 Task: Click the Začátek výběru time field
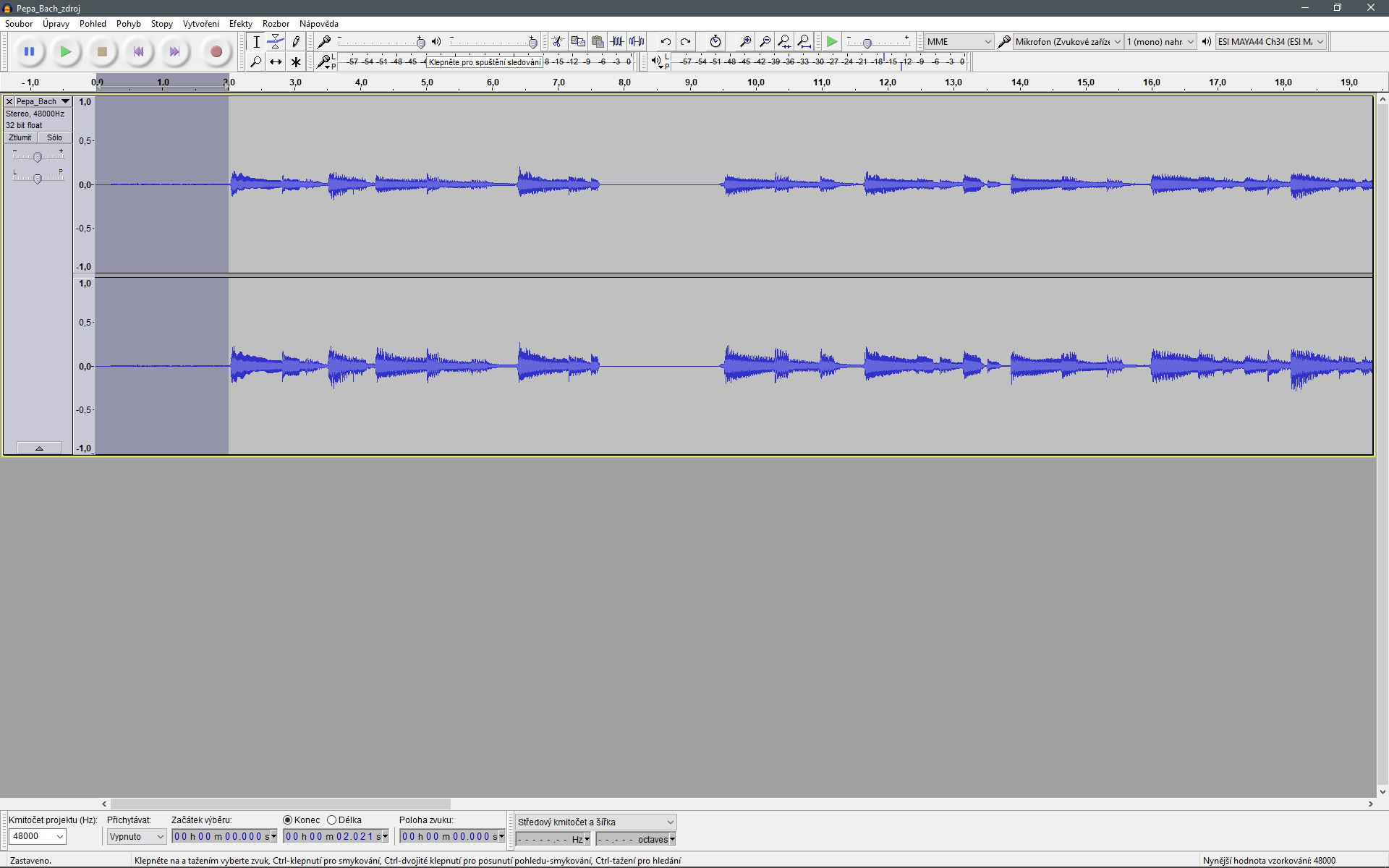(x=224, y=837)
